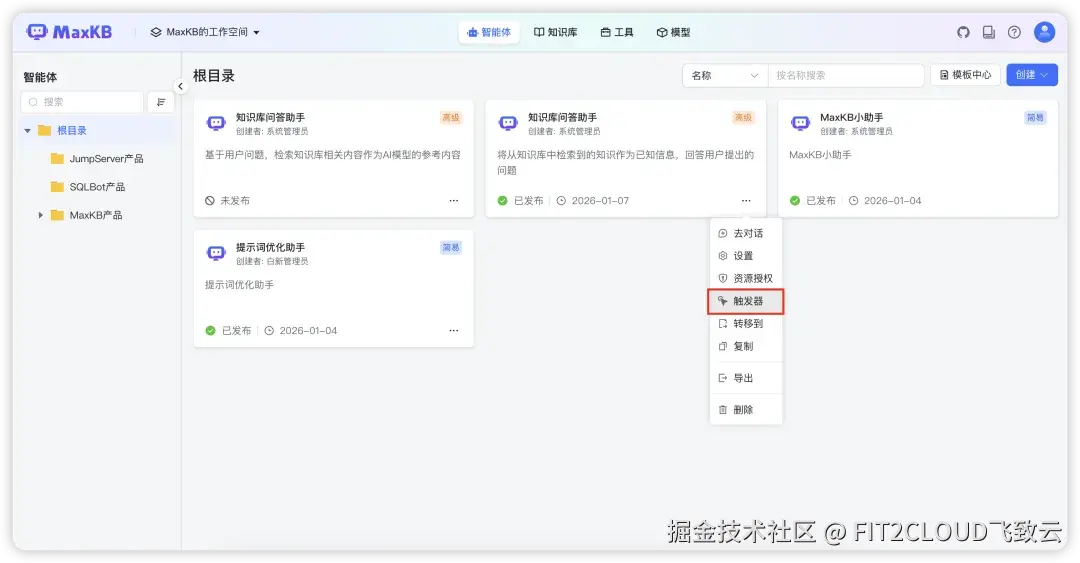This screenshot has width=1080, height=563.
Task: Expand the MaxKB产品 folder arrow
Action: click(x=41, y=215)
